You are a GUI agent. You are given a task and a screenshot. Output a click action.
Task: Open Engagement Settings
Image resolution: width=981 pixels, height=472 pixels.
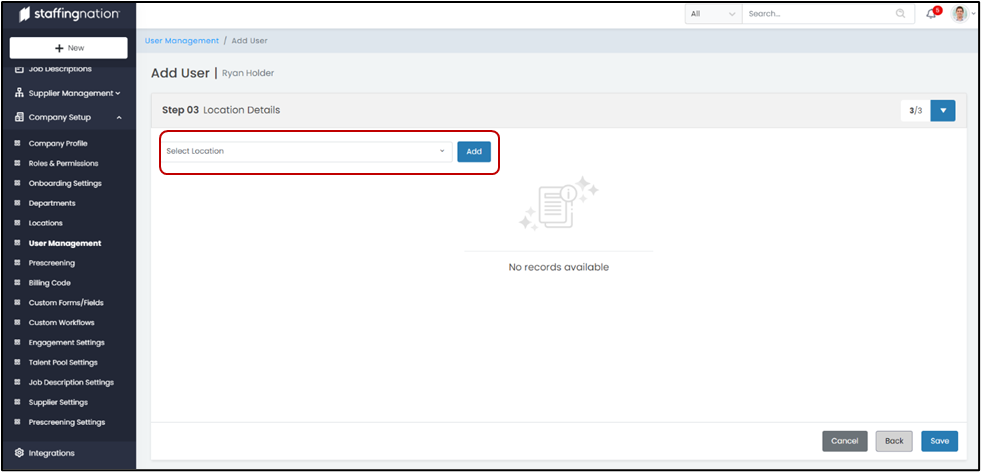coord(66,342)
